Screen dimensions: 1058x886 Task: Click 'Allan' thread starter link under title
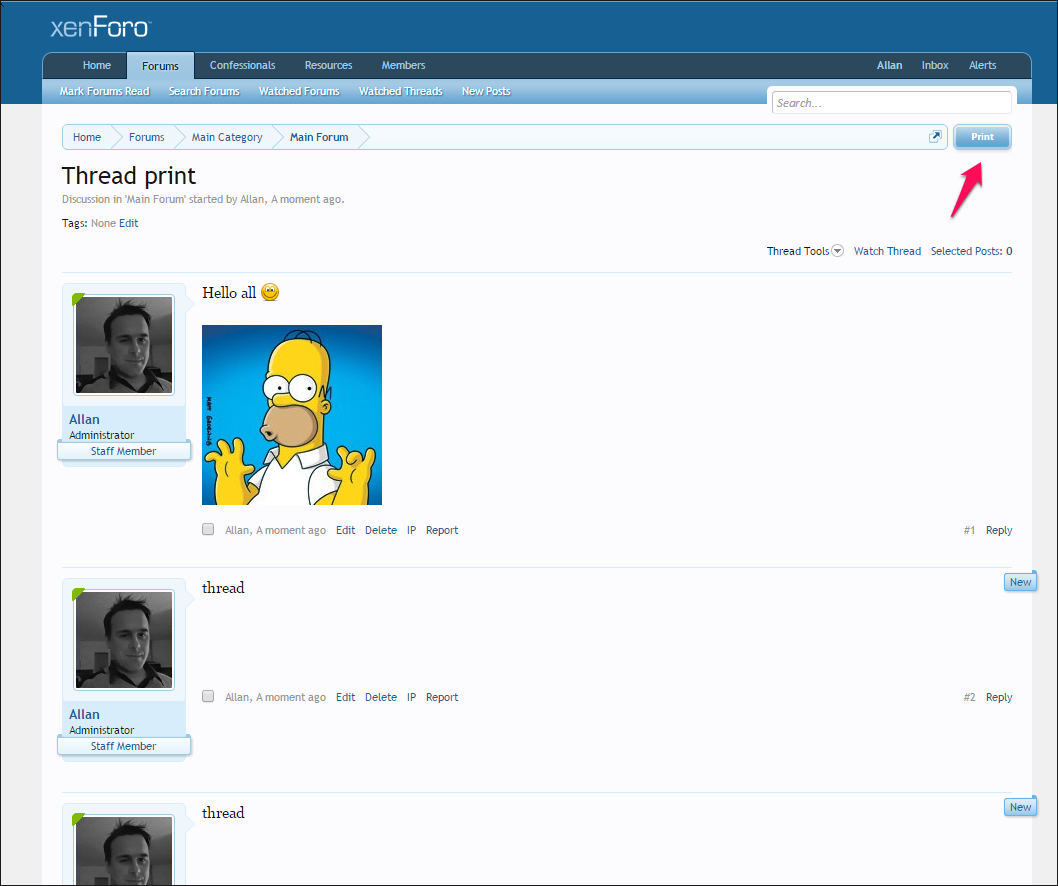coord(252,199)
